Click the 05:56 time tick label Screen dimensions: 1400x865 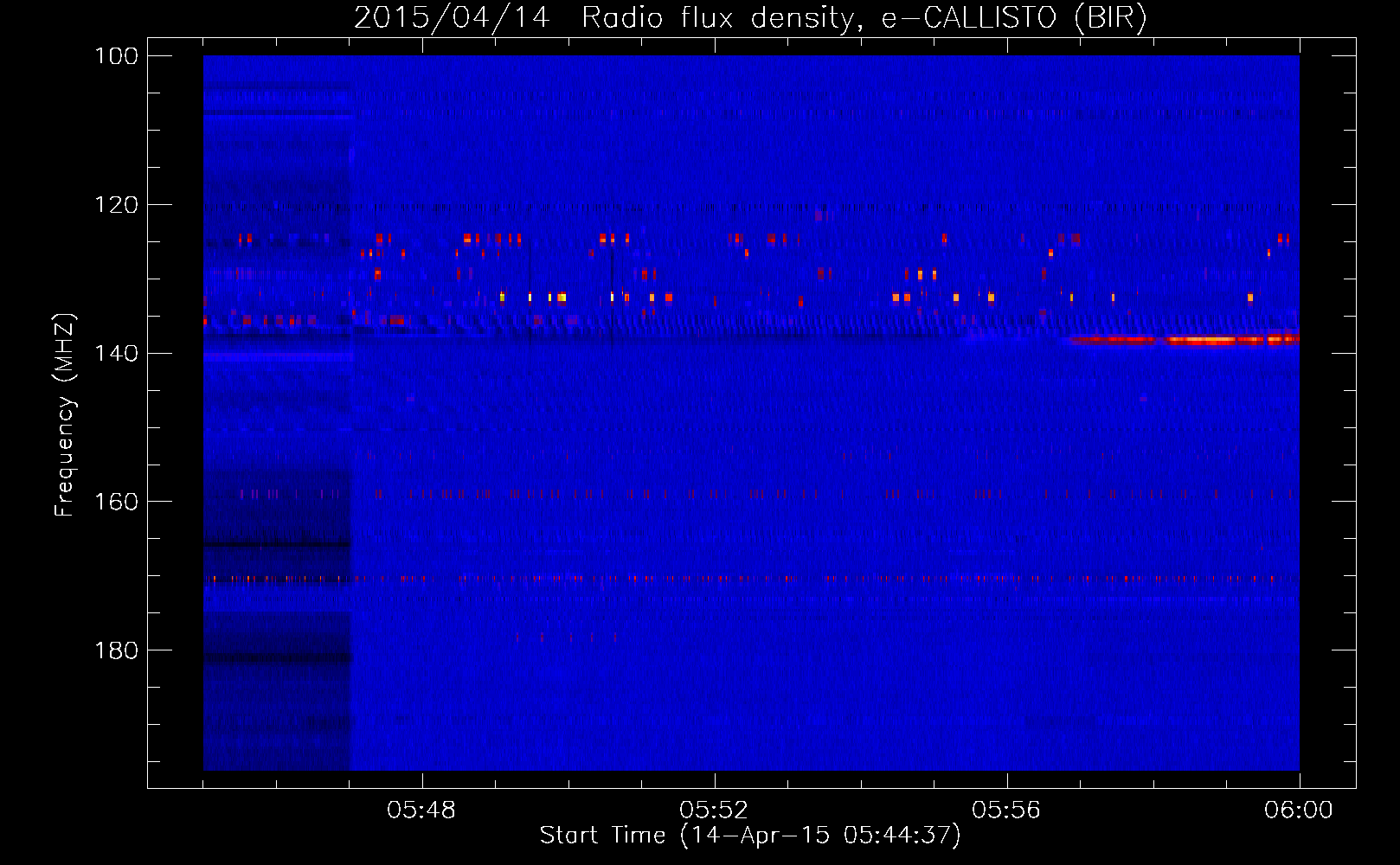point(1006,811)
